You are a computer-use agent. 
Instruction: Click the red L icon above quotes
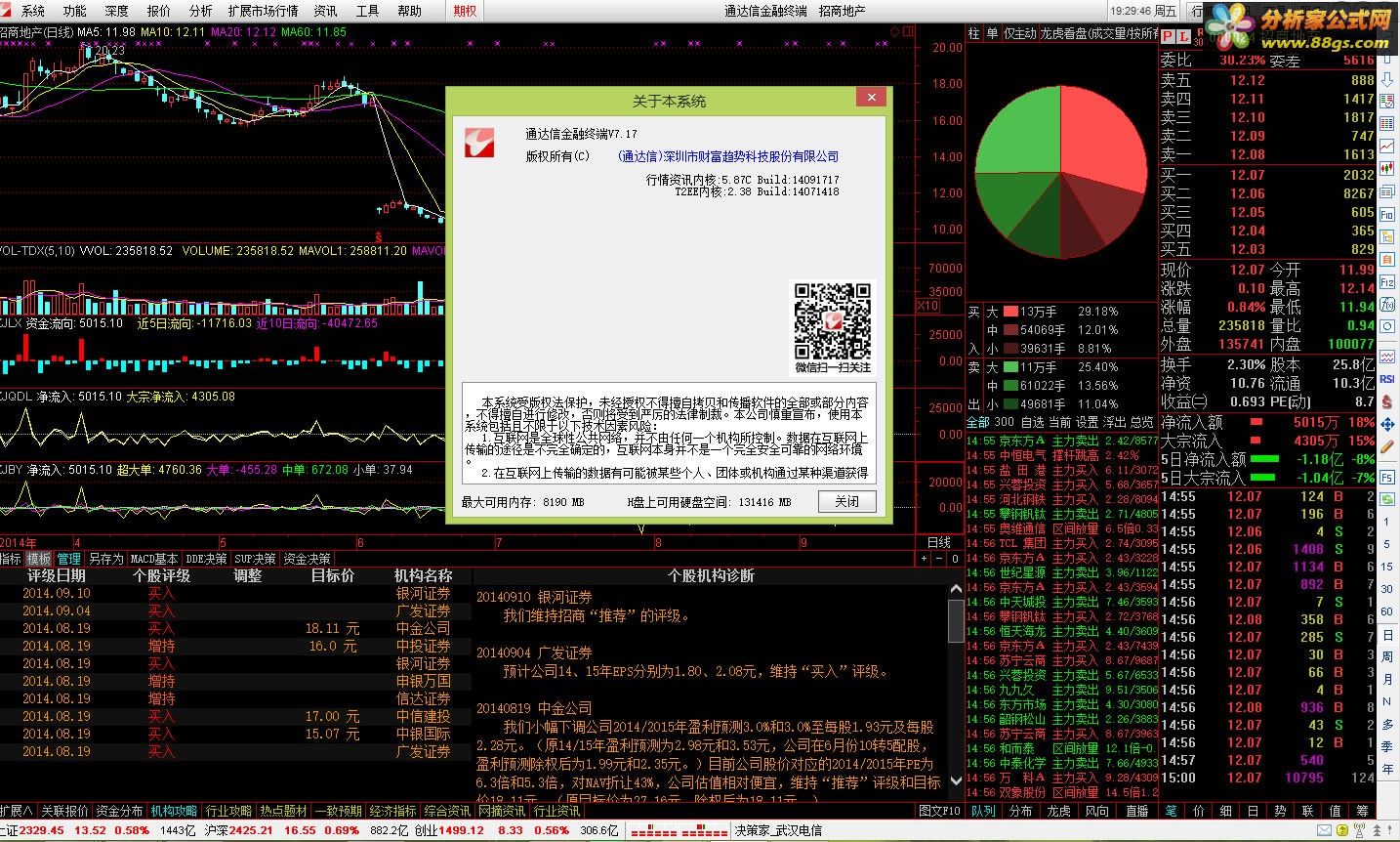click(x=1183, y=36)
